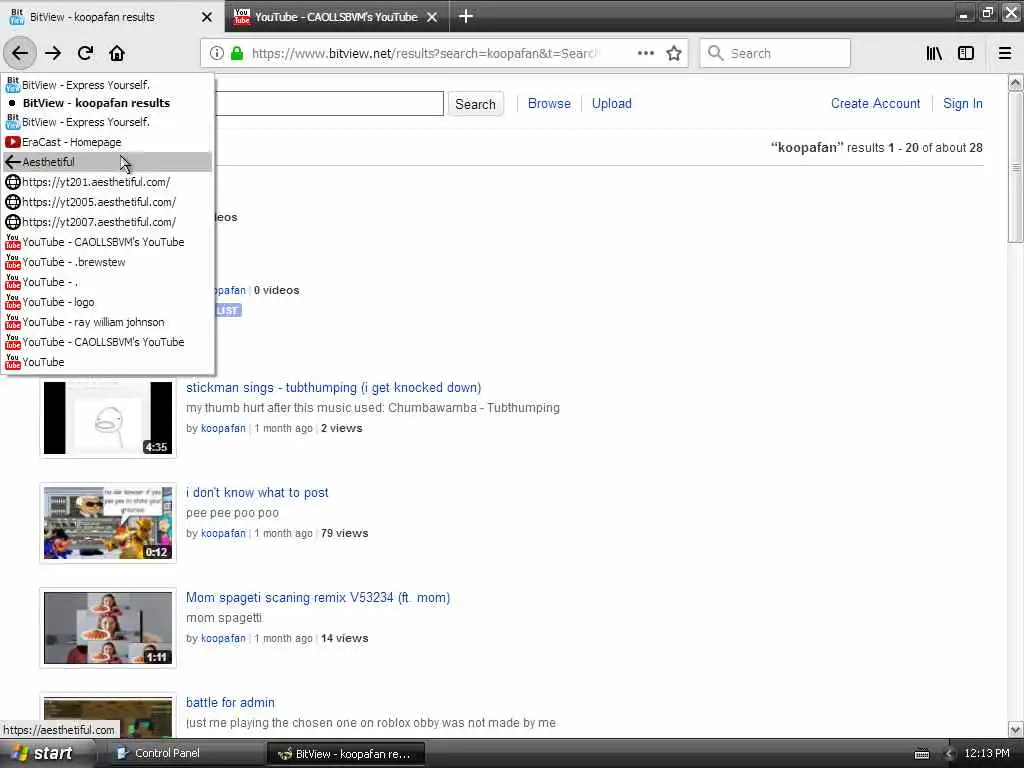Open the Library icon in toolbar
The width and height of the screenshot is (1024, 768).
934,53
